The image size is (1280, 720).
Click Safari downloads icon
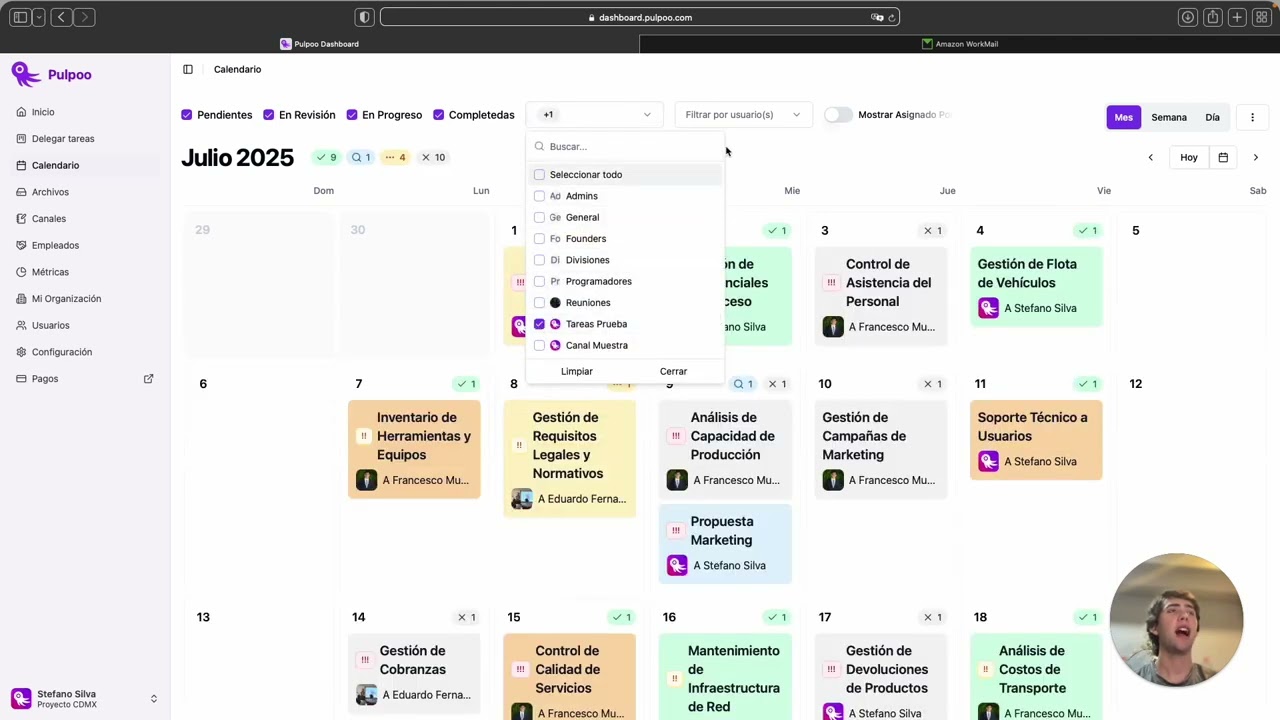click(1187, 17)
